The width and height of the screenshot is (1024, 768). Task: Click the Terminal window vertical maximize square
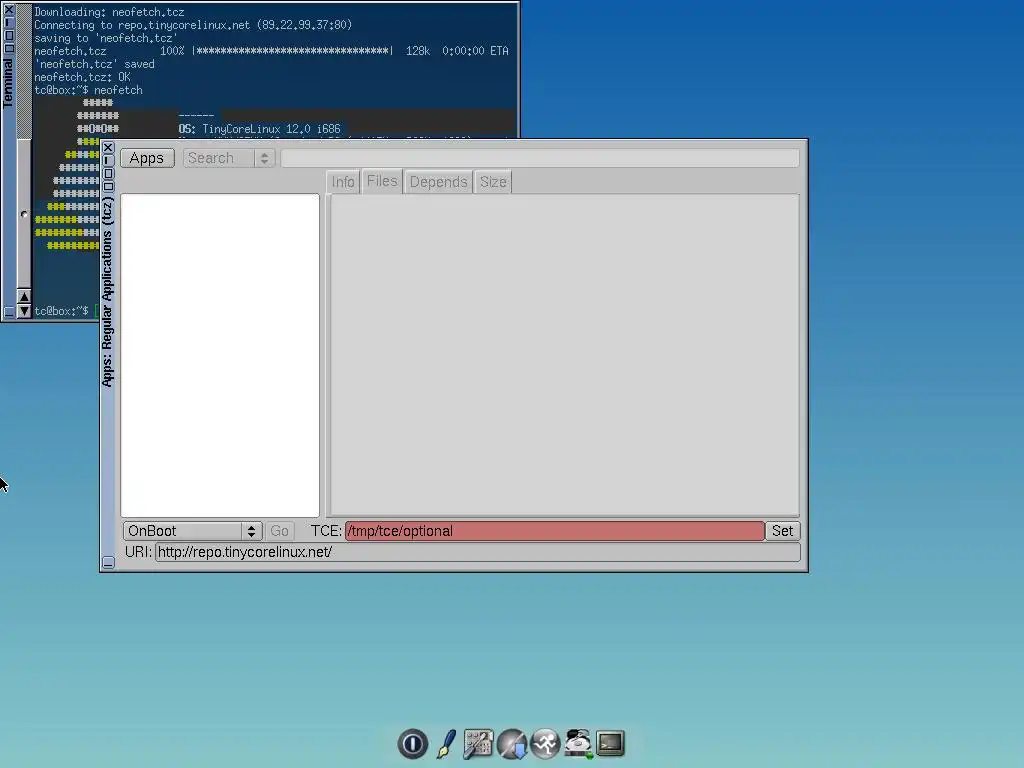(x=9, y=35)
